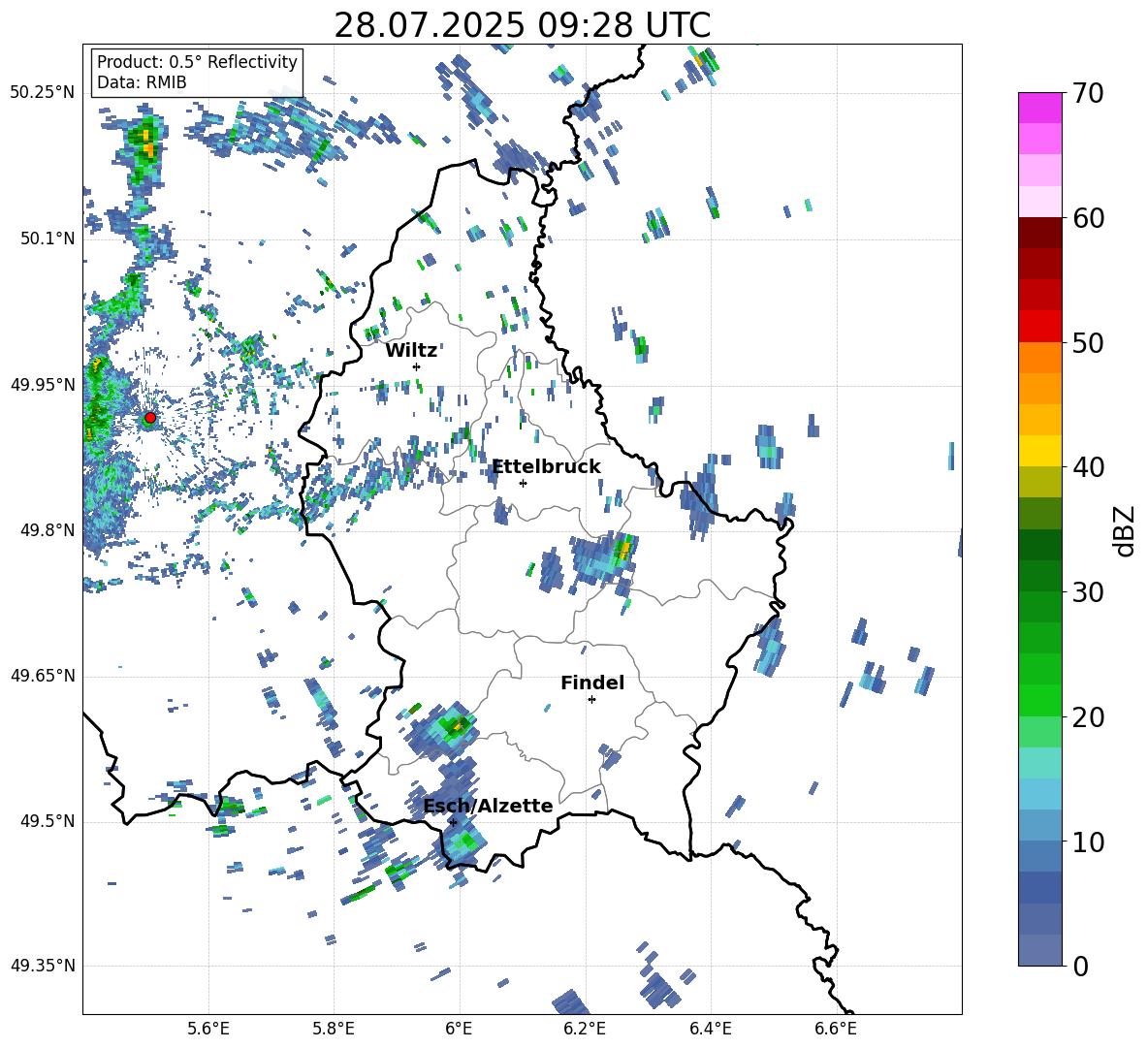Click the colorbar tick label 0
Viewport: 1148px width, 1048px height.
tap(1080, 967)
